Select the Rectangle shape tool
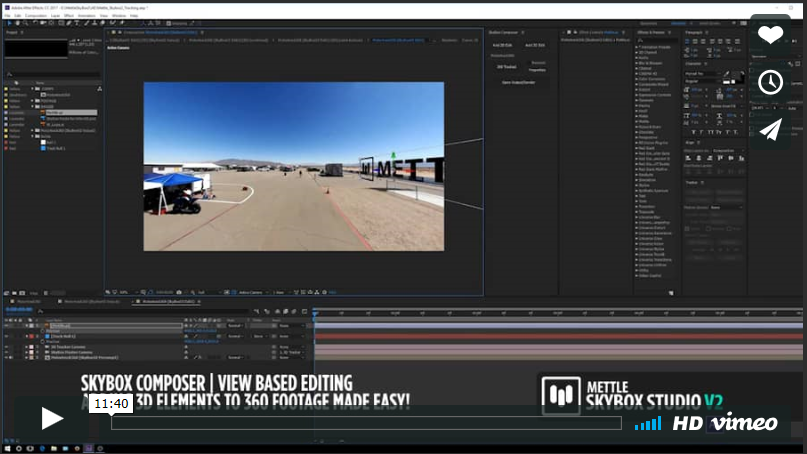This screenshot has width=807, height=454. (x=61, y=23)
